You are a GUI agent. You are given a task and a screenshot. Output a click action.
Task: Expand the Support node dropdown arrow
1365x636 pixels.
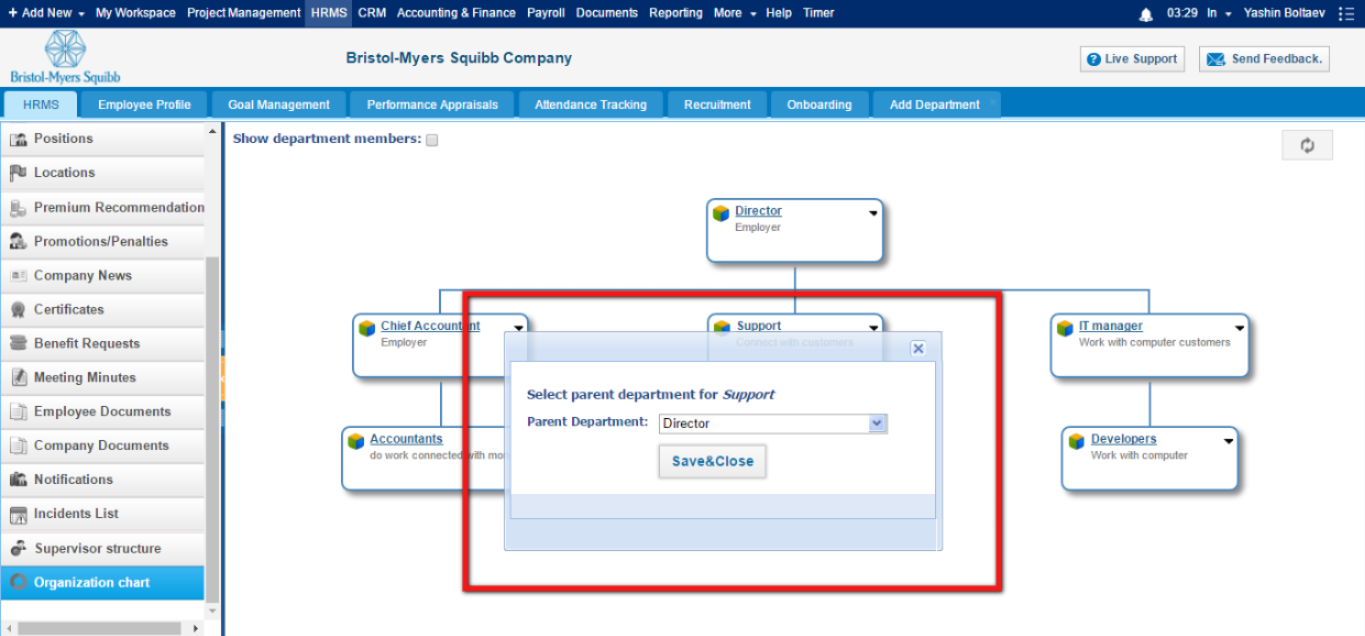873,328
